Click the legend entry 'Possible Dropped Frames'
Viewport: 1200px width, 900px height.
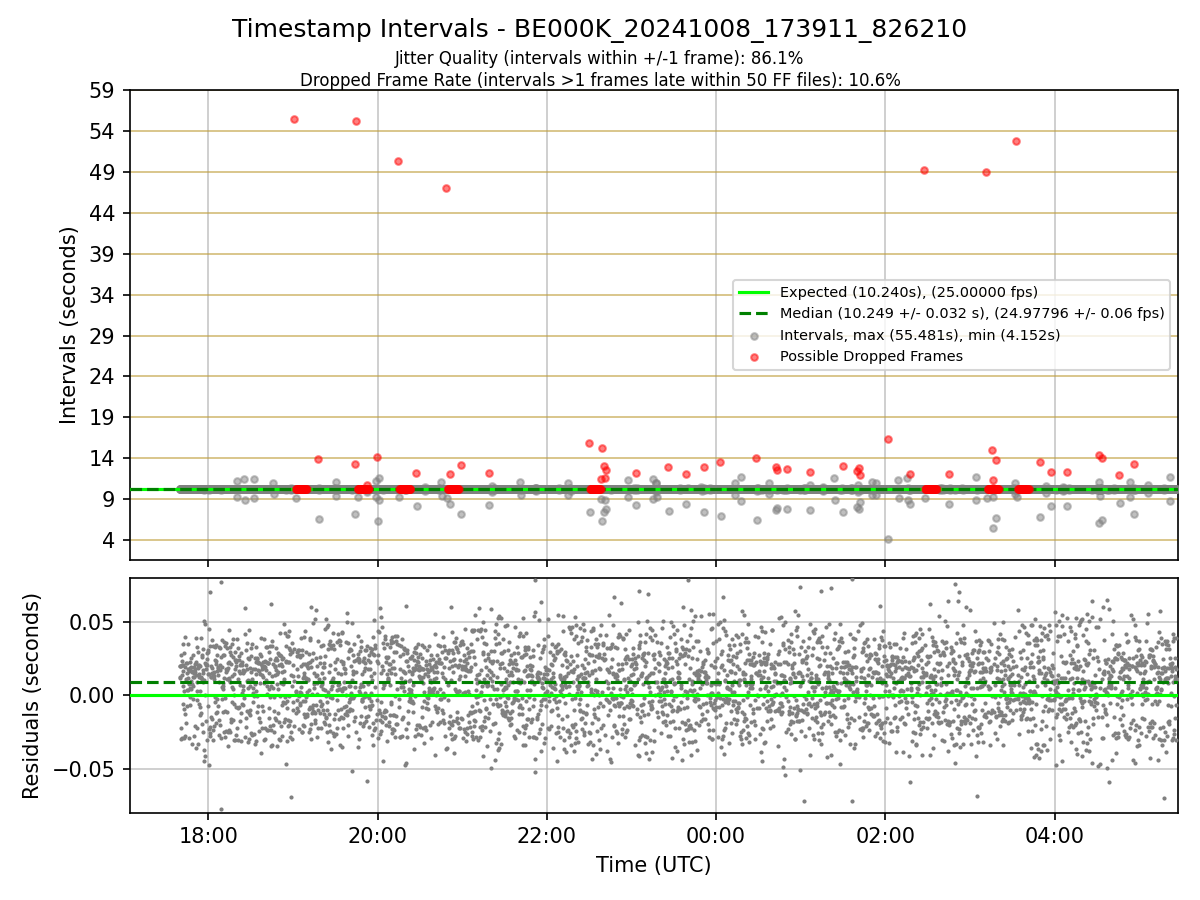coord(871,356)
